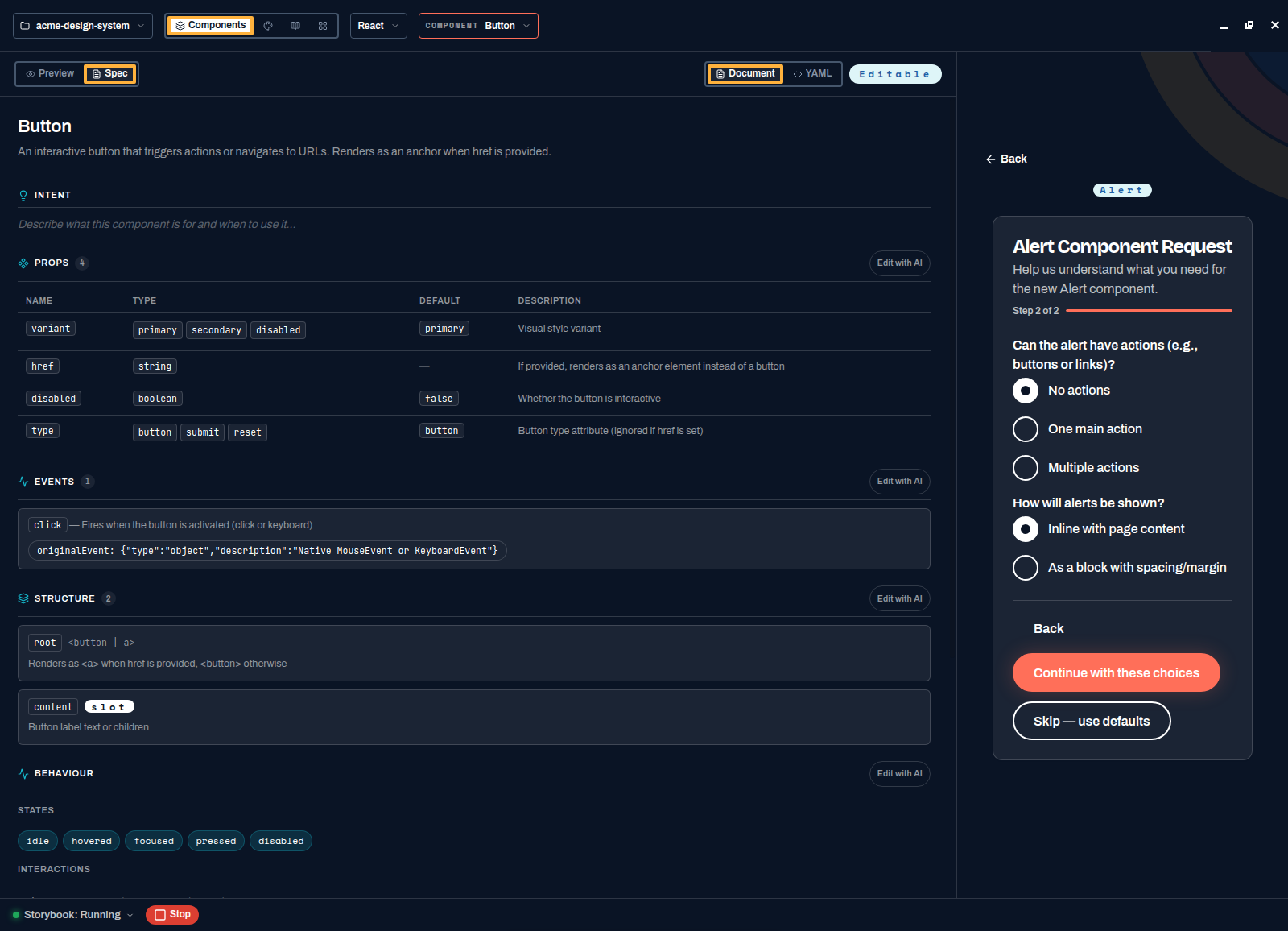Select the No actions radio option
1288x931 pixels.
(x=1026, y=391)
